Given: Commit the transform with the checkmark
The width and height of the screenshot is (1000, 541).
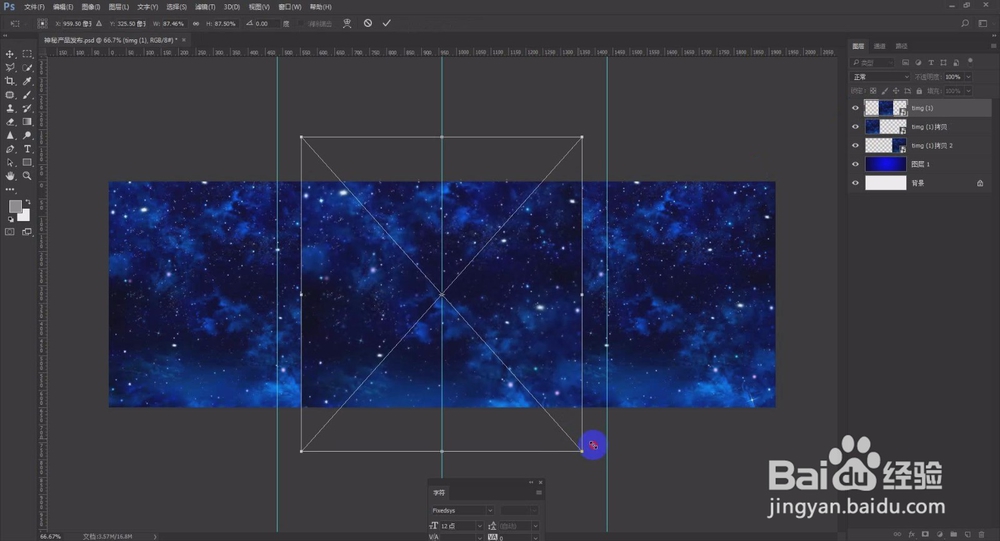Looking at the screenshot, I should (386, 23).
